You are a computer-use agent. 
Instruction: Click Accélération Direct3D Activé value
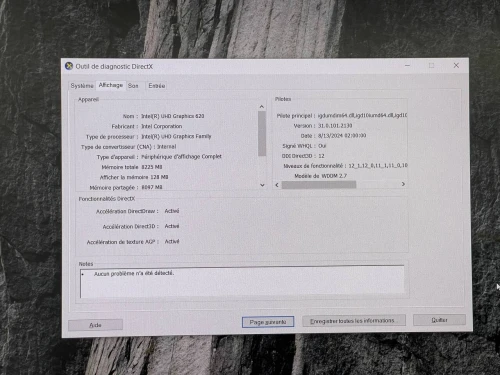pyautogui.click(x=172, y=226)
